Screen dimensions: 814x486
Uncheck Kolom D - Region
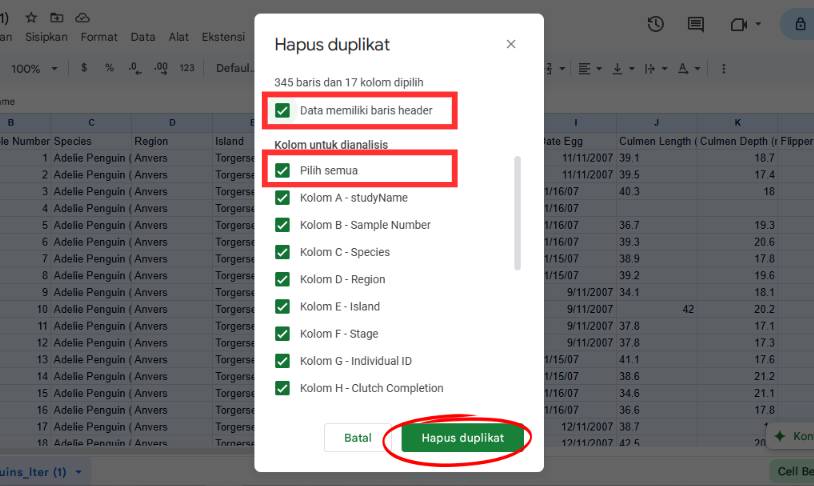[x=282, y=279]
